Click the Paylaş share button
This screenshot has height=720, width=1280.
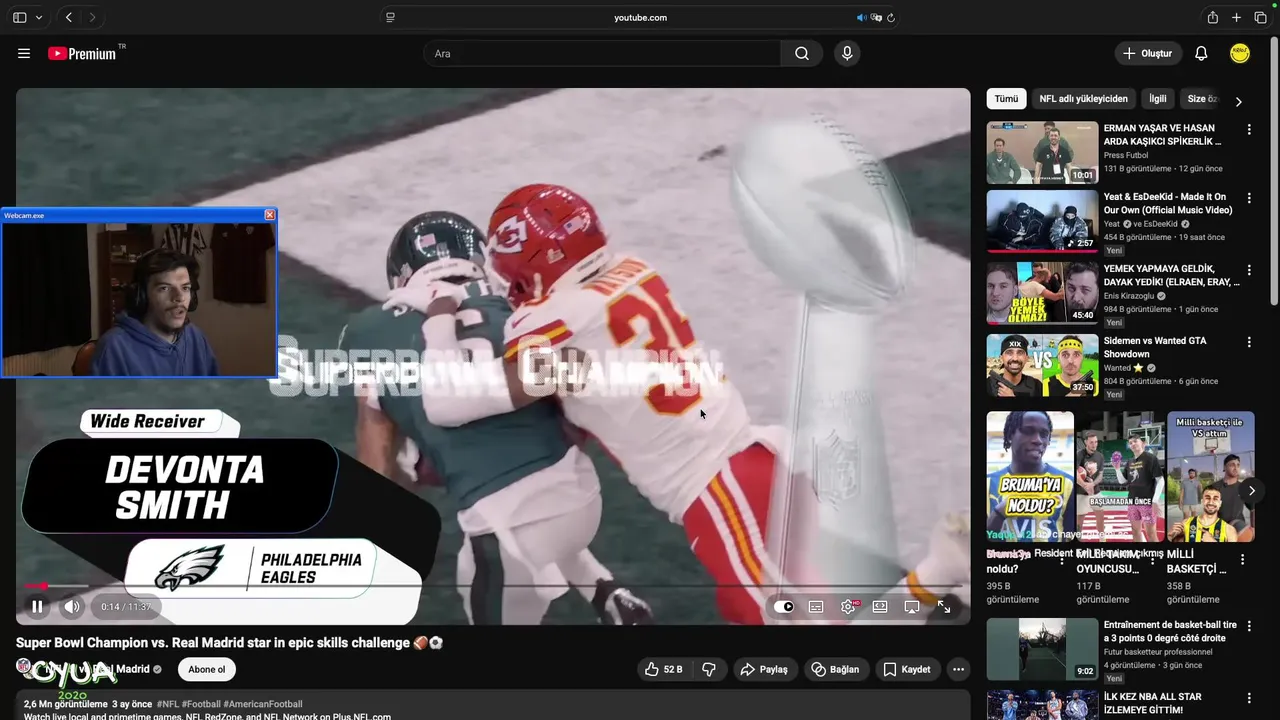pos(765,669)
